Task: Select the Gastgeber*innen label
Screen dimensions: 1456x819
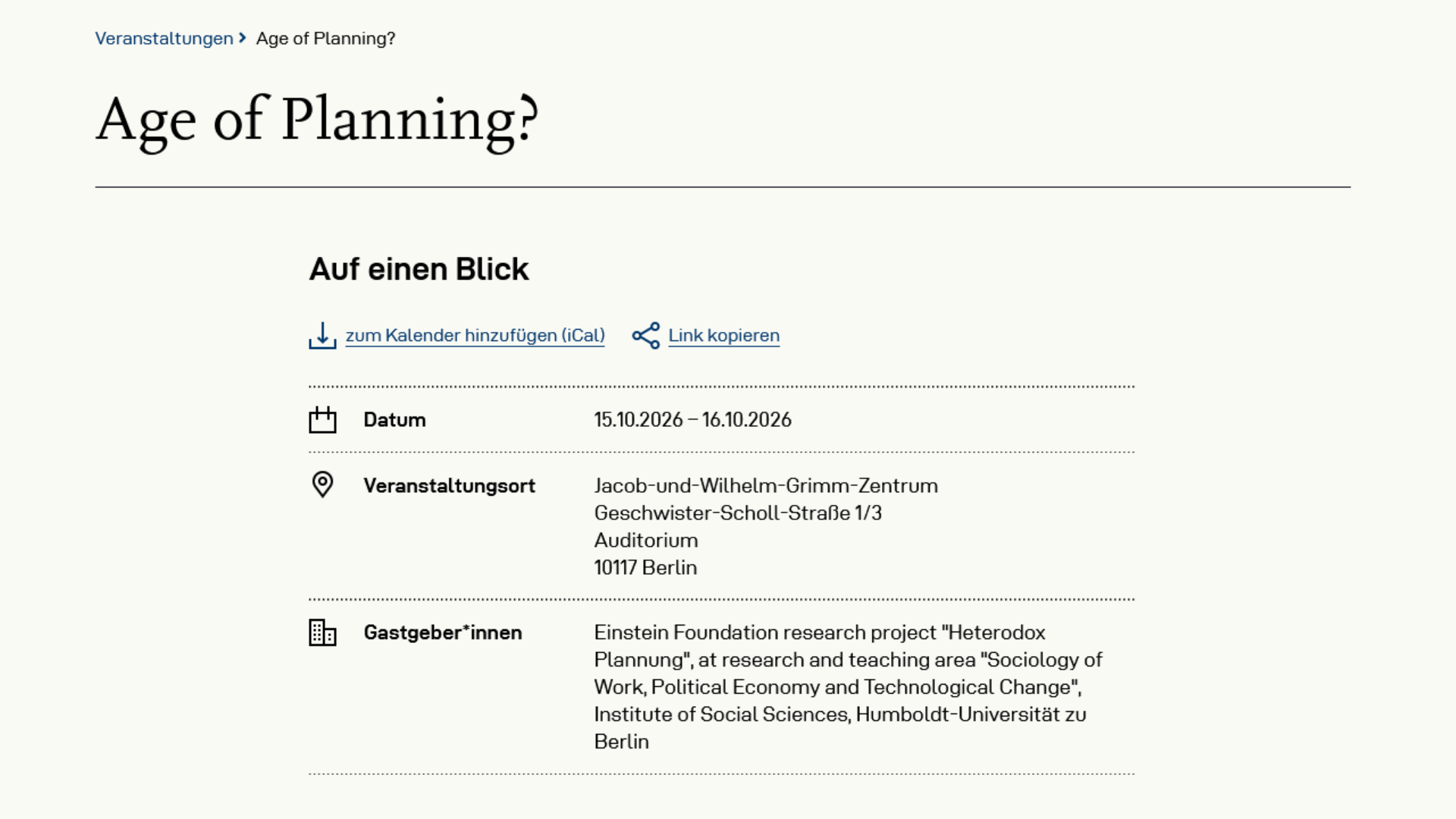Action: pyautogui.click(x=443, y=632)
